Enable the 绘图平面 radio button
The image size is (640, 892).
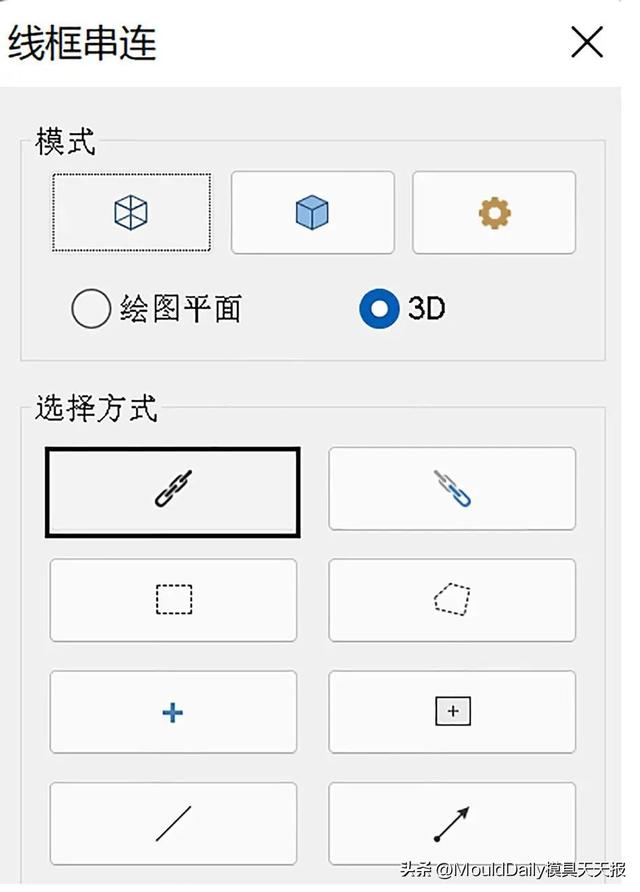pyautogui.click(x=90, y=309)
